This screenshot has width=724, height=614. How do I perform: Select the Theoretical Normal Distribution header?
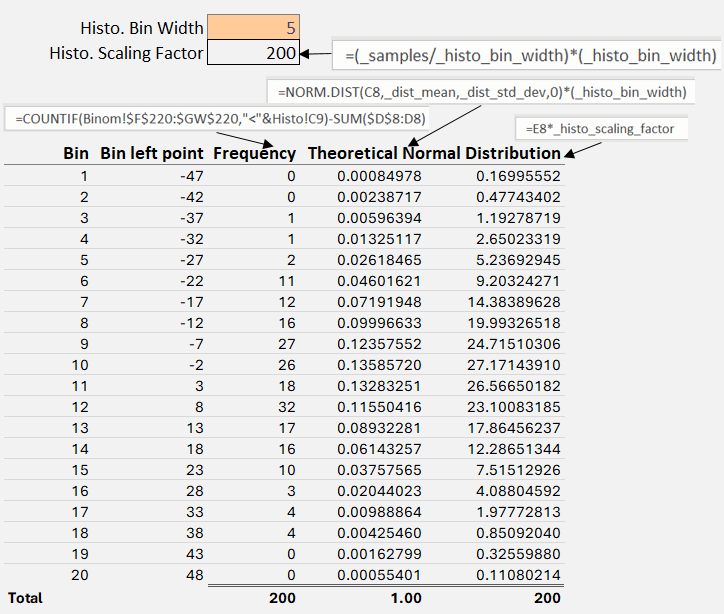(x=434, y=154)
